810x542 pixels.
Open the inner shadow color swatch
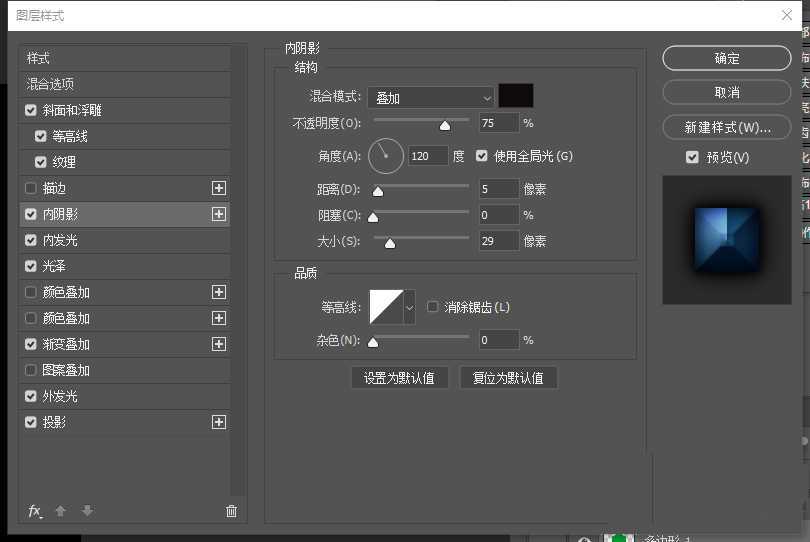[516, 96]
